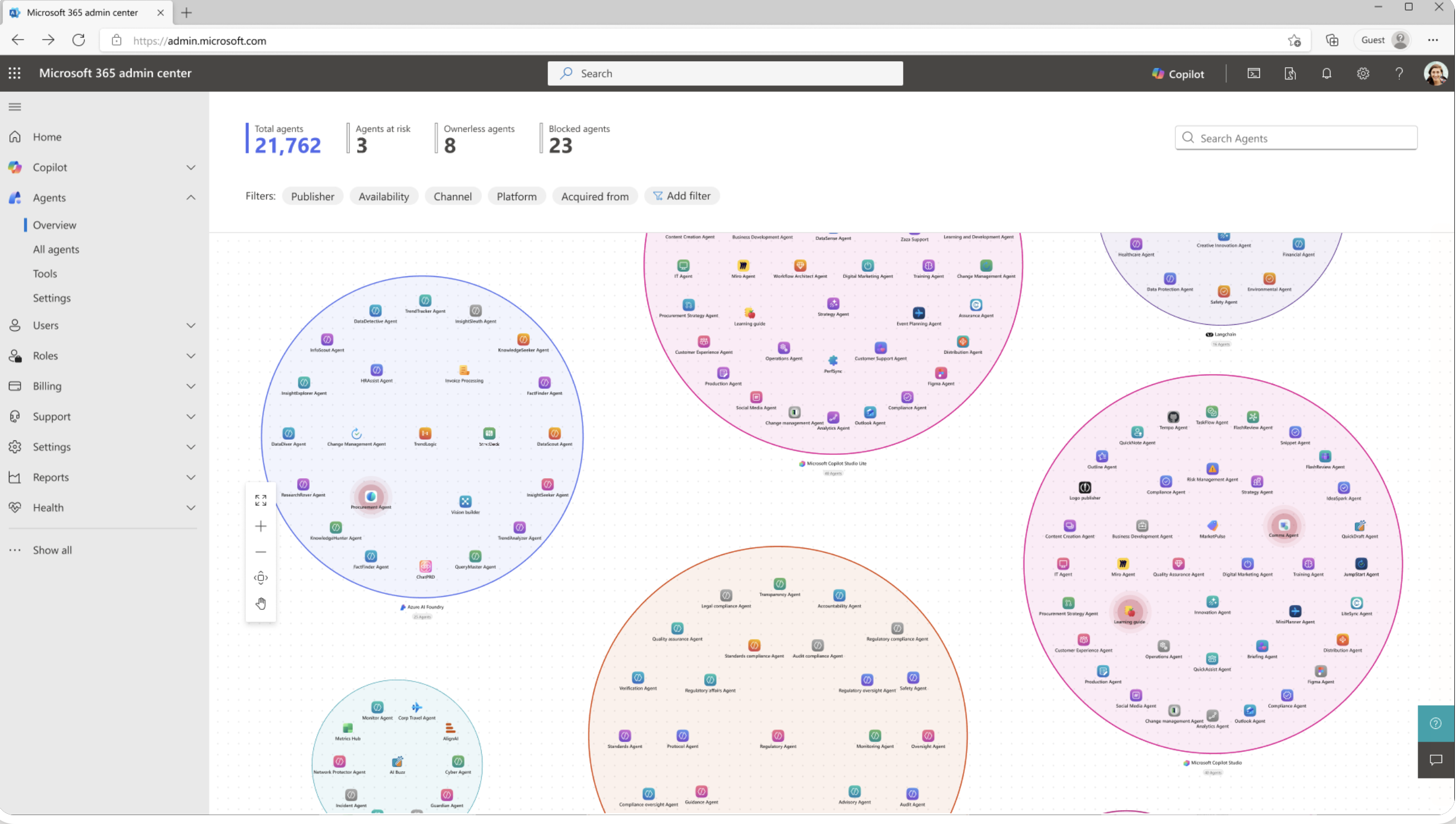The height and width of the screenshot is (824, 1456).
Task: Select the AlignAI agent icon
Action: point(450,728)
